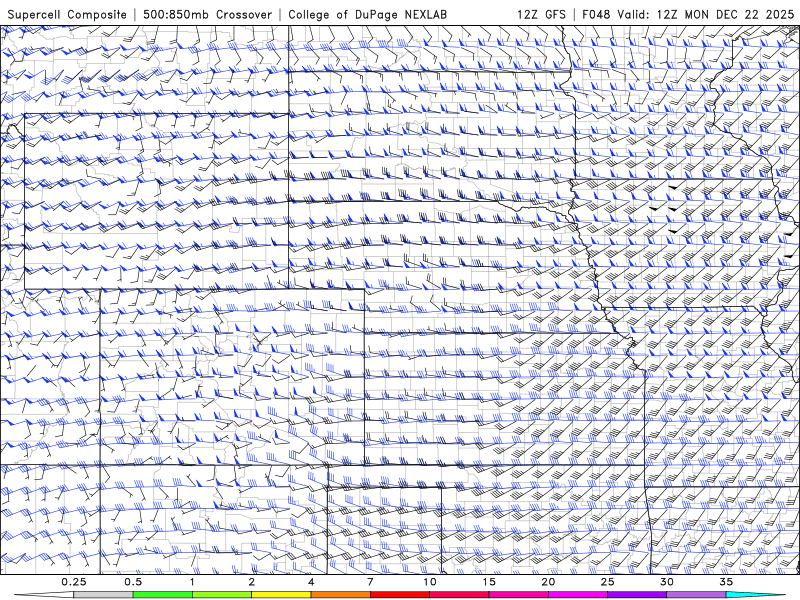Click the 0.5 legend value

(x=133, y=582)
